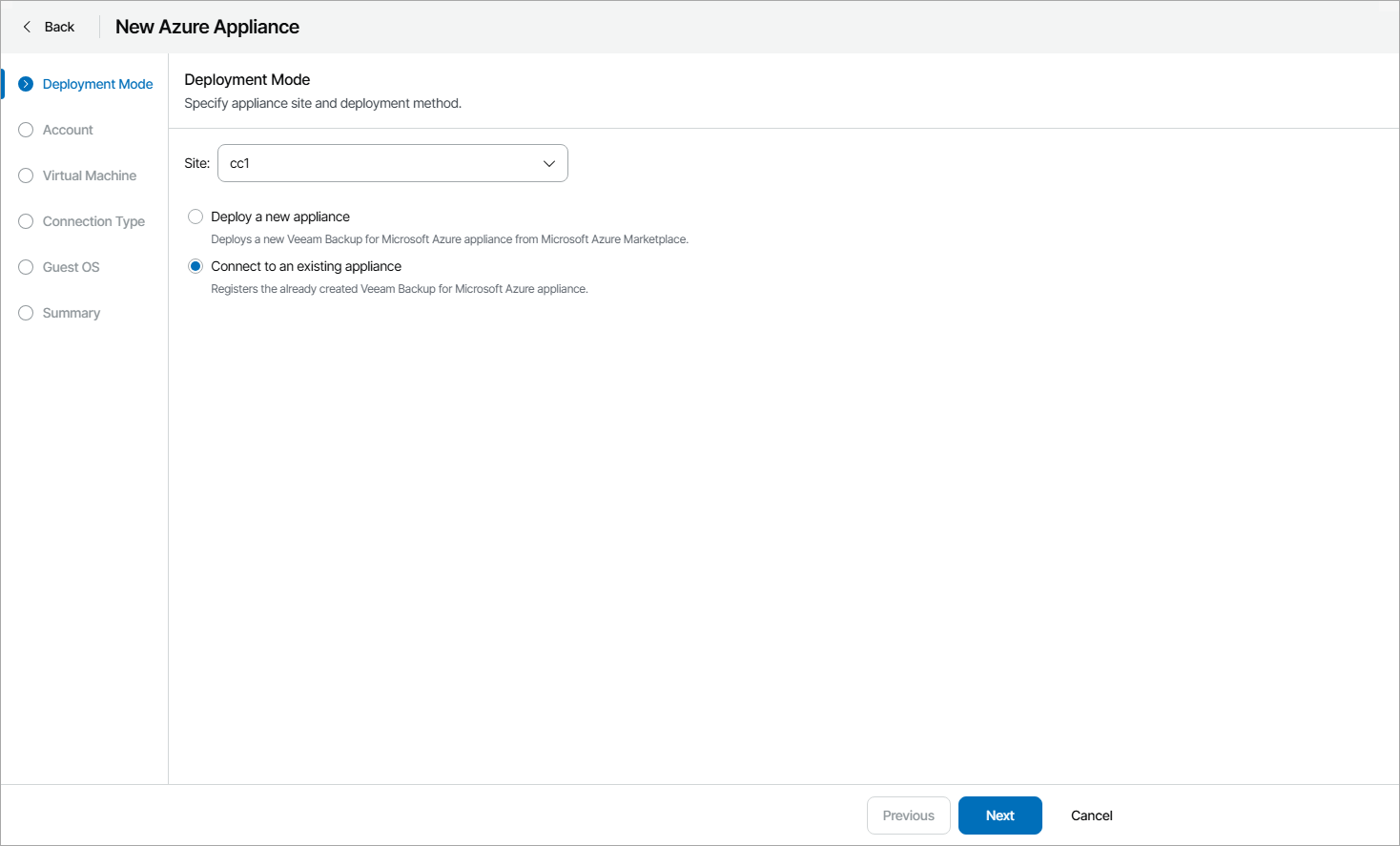Click the Next button

point(999,815)
